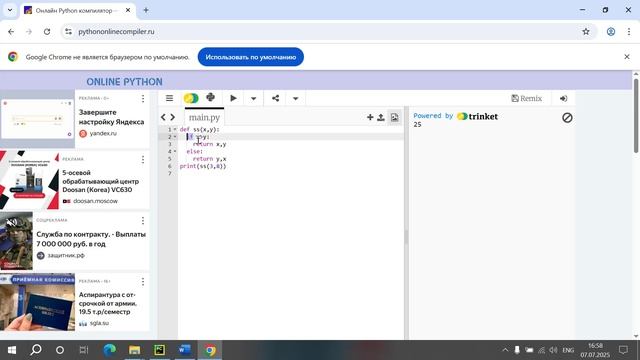Screen dimensions: 640x360
Task: Open File Explorer from taskbar
Action: tap(134, 350)
